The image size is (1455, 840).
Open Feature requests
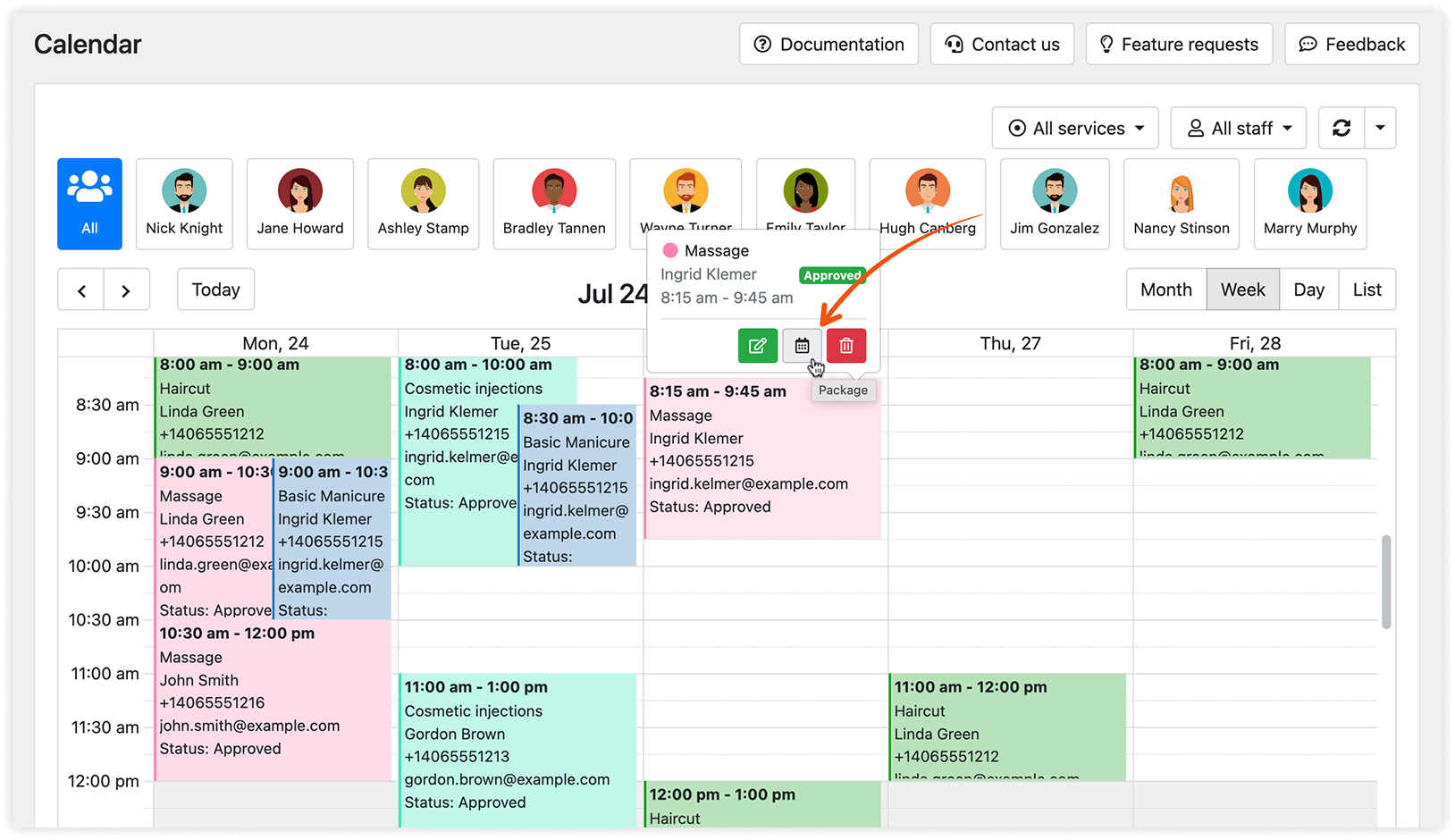pyautogui.click(x=1179, y=44)
